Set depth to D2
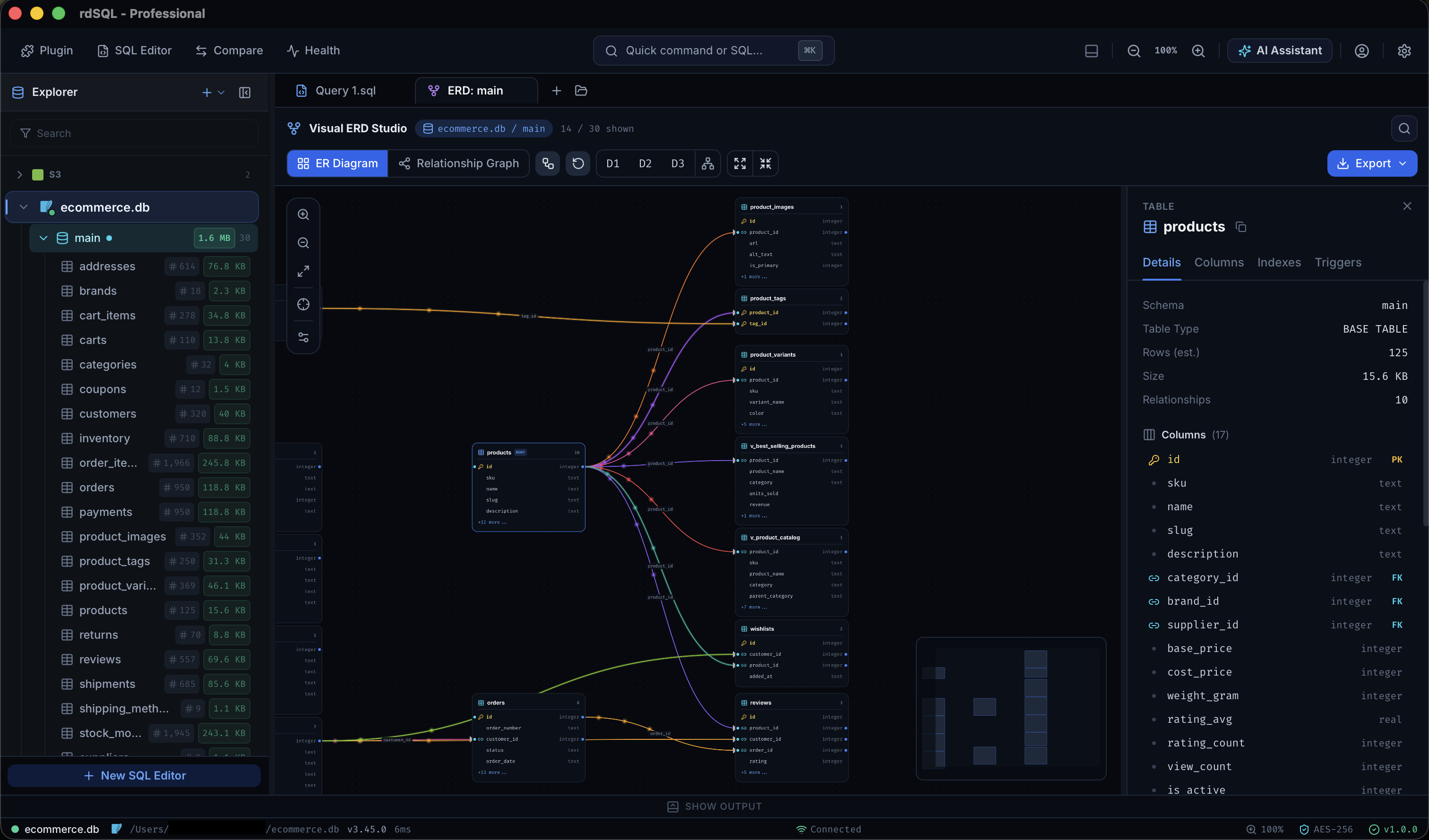1429x840 pixels. coord(645,163)
